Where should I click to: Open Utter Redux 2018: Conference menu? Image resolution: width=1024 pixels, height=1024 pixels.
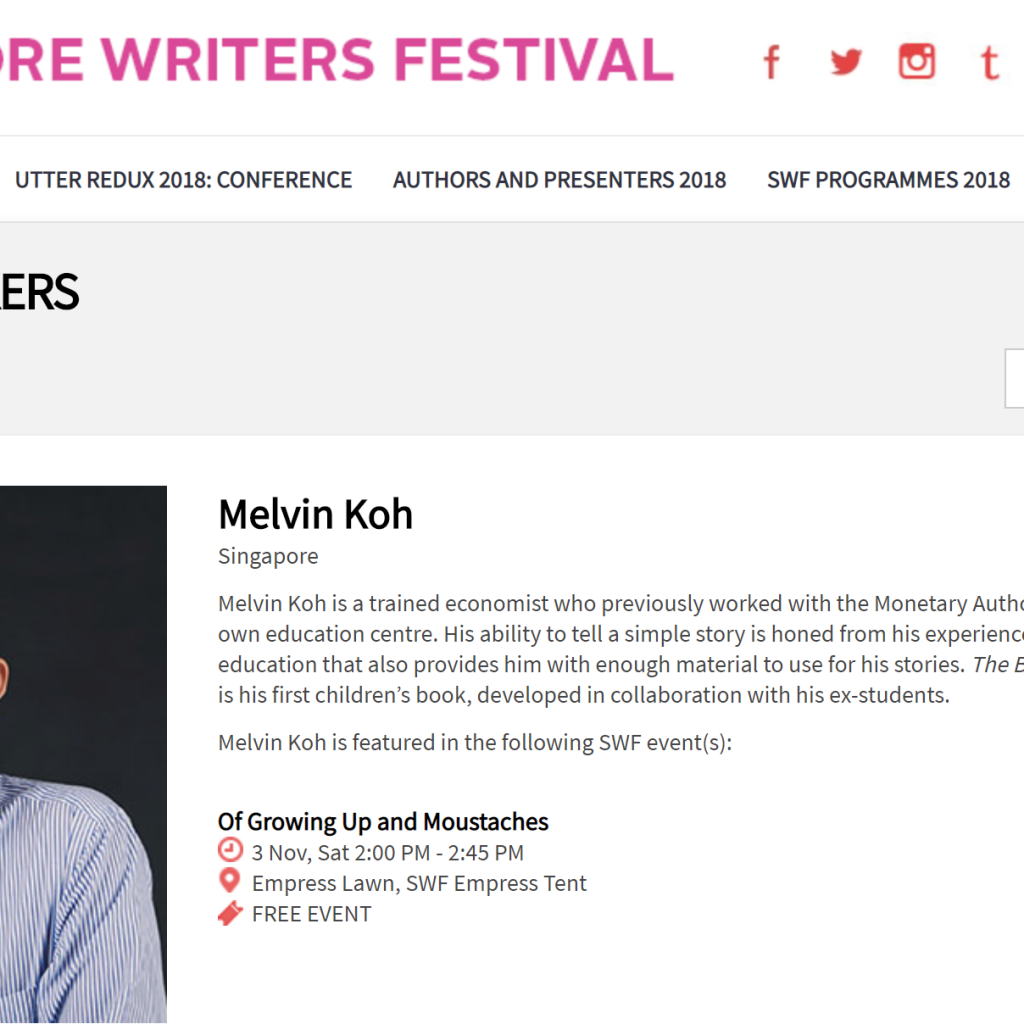coord(184,180)
